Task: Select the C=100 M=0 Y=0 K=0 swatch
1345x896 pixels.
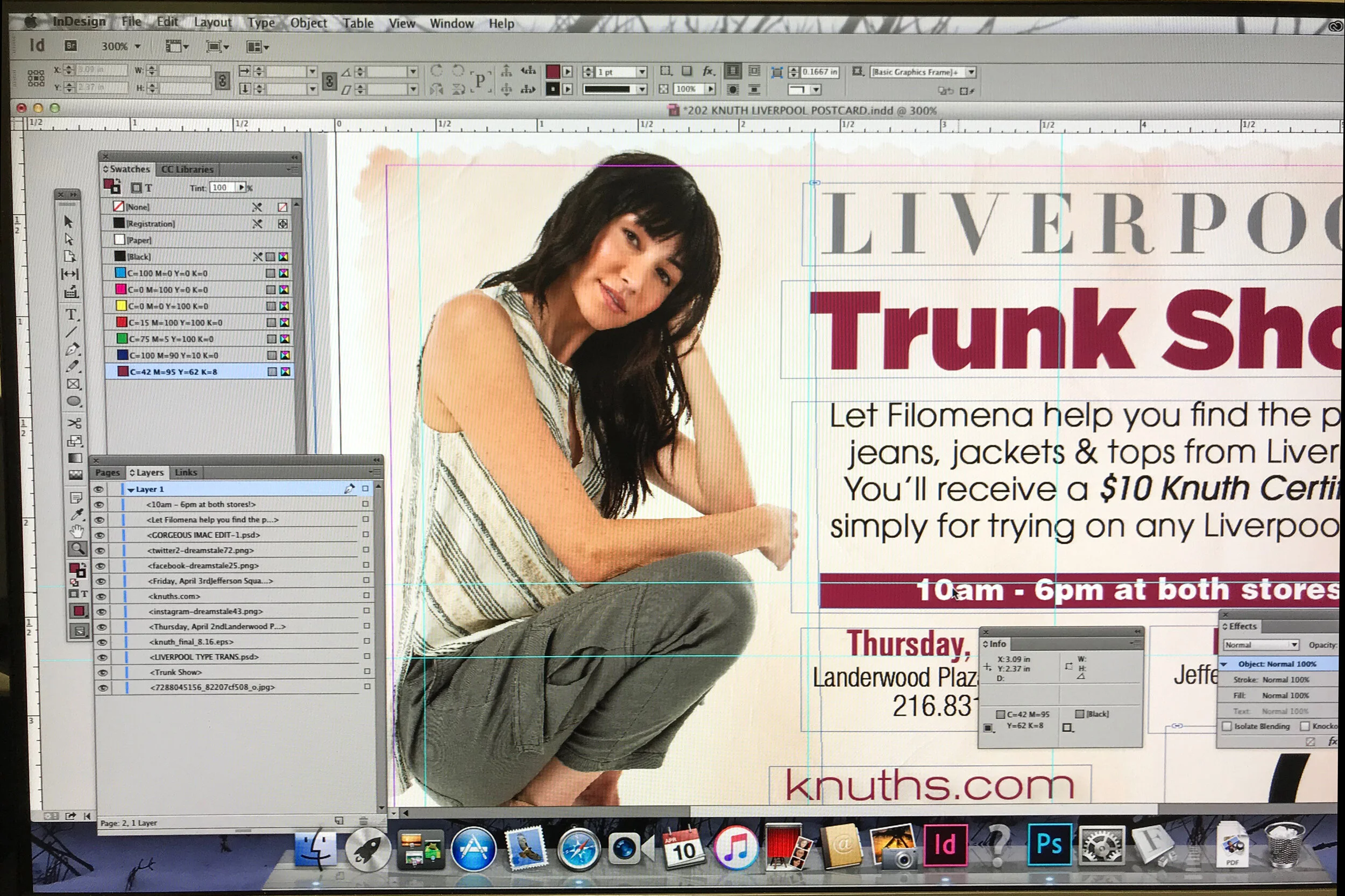Action: click(x=167, y=273)
